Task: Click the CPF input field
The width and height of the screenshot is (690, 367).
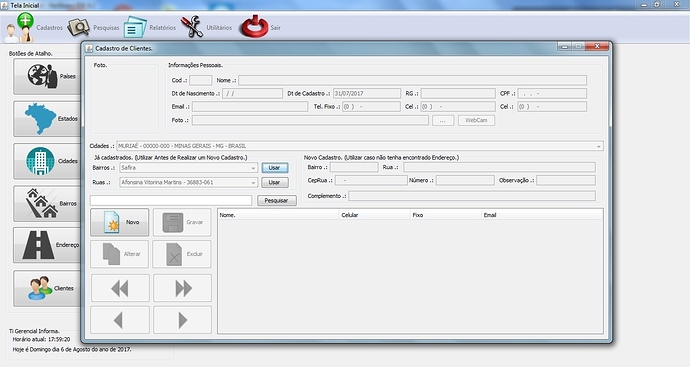Action: click(x=552, y=93)
